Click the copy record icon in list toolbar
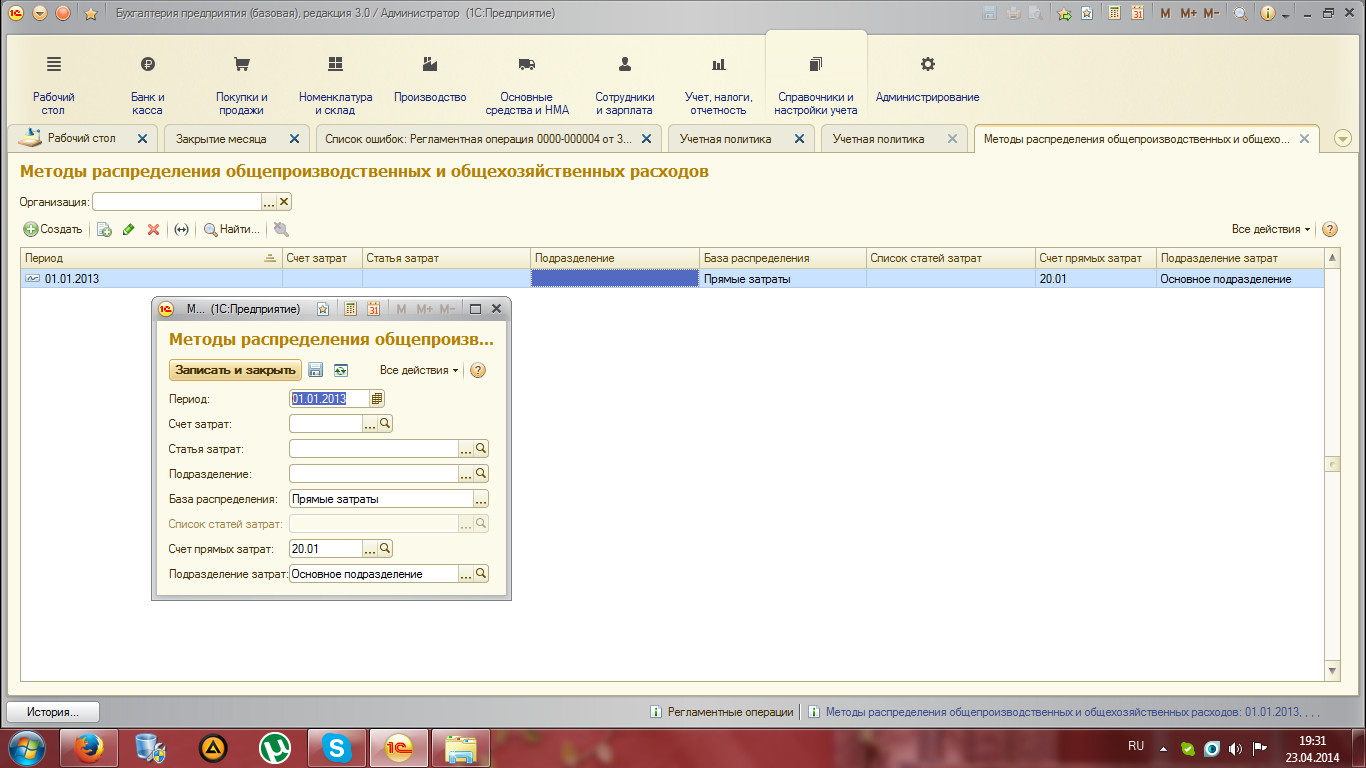This screenshot has height=768, width=1366. click(104, 229)
